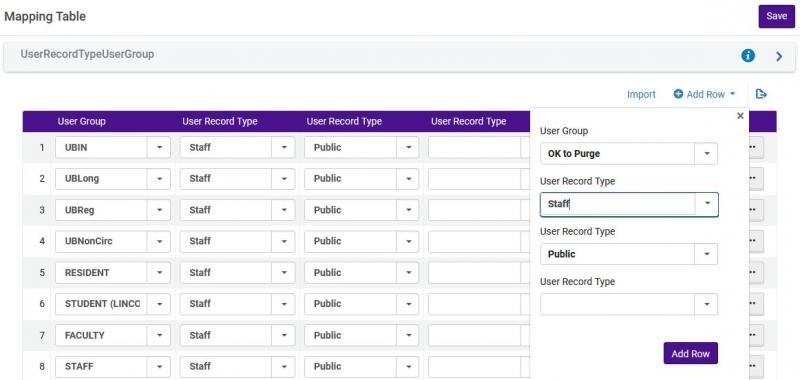Open the STUDENT (LINCO user group dropdown
This screenshot has height=380, width=800.
coord(159,304)
